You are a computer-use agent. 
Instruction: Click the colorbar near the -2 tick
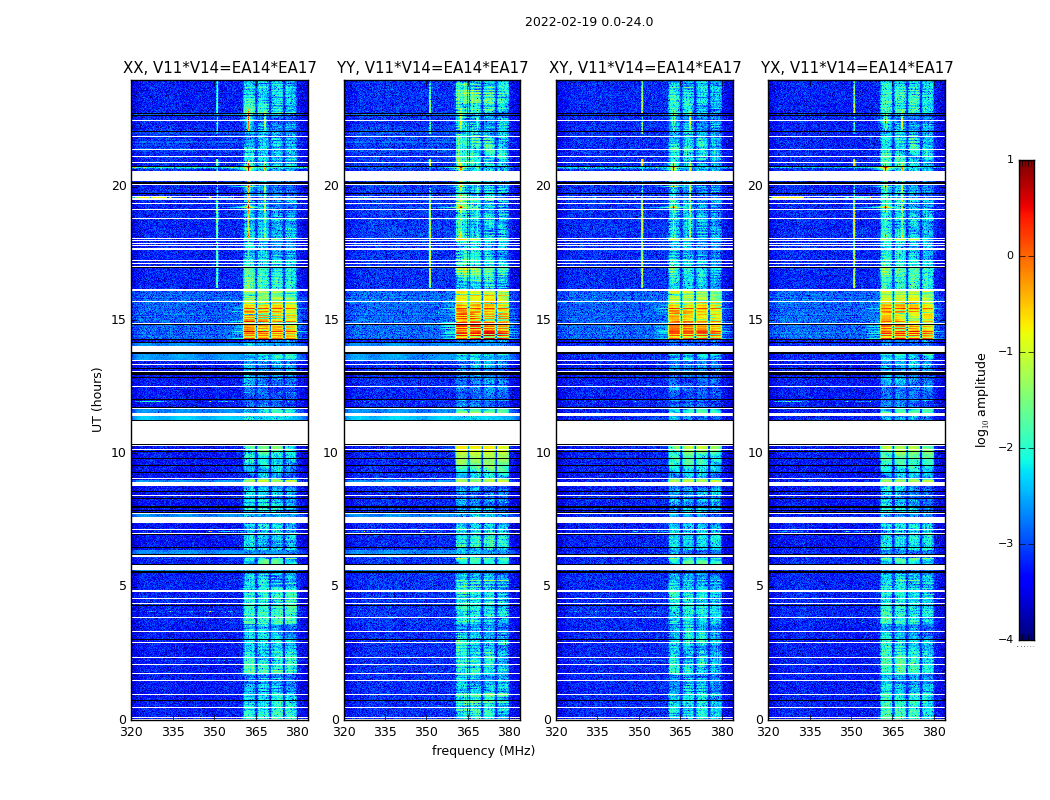click(x=1027, y=448)
